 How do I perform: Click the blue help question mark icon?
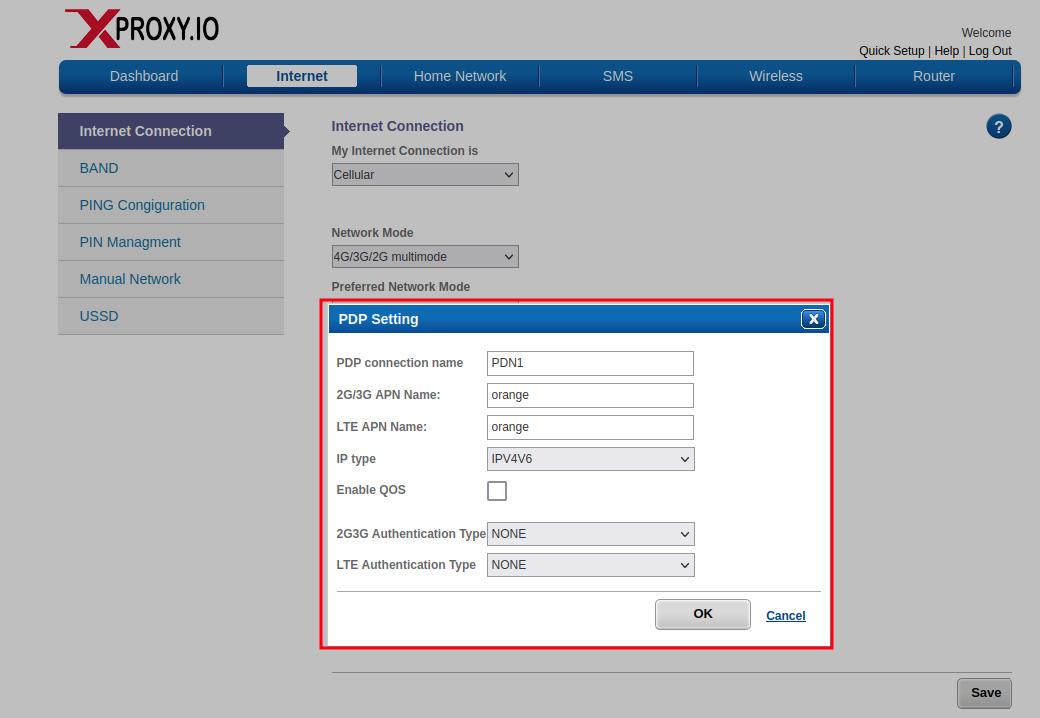click(x=998, y=126)
